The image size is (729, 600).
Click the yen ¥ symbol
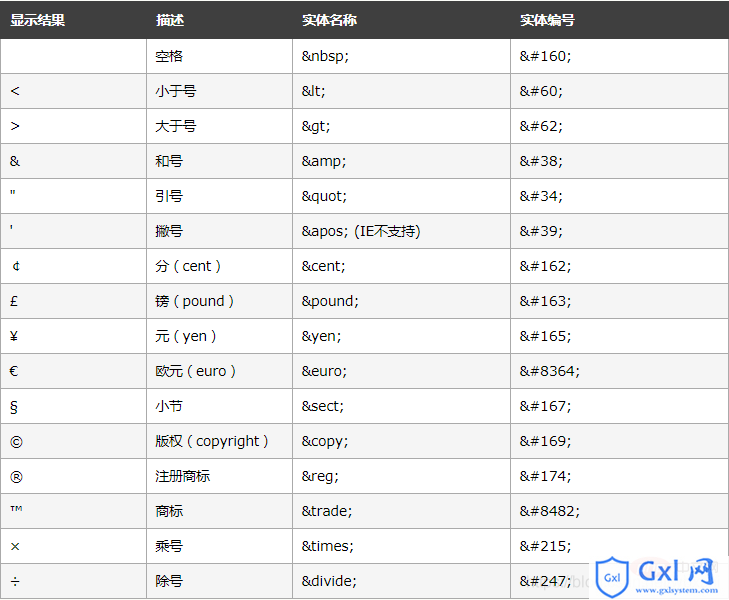[x=14, y=336]
